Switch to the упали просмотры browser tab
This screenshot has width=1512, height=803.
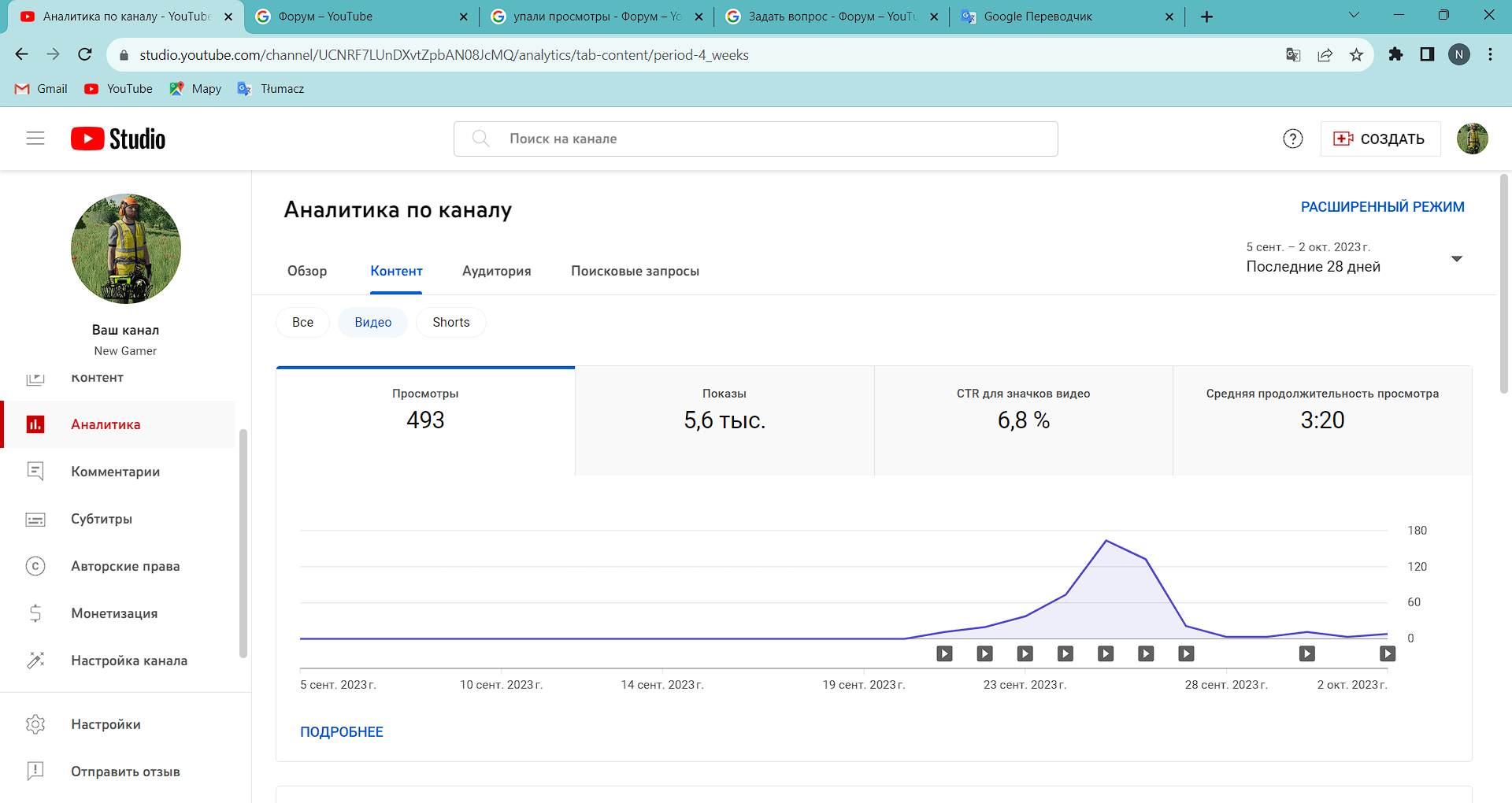point(596,17)
